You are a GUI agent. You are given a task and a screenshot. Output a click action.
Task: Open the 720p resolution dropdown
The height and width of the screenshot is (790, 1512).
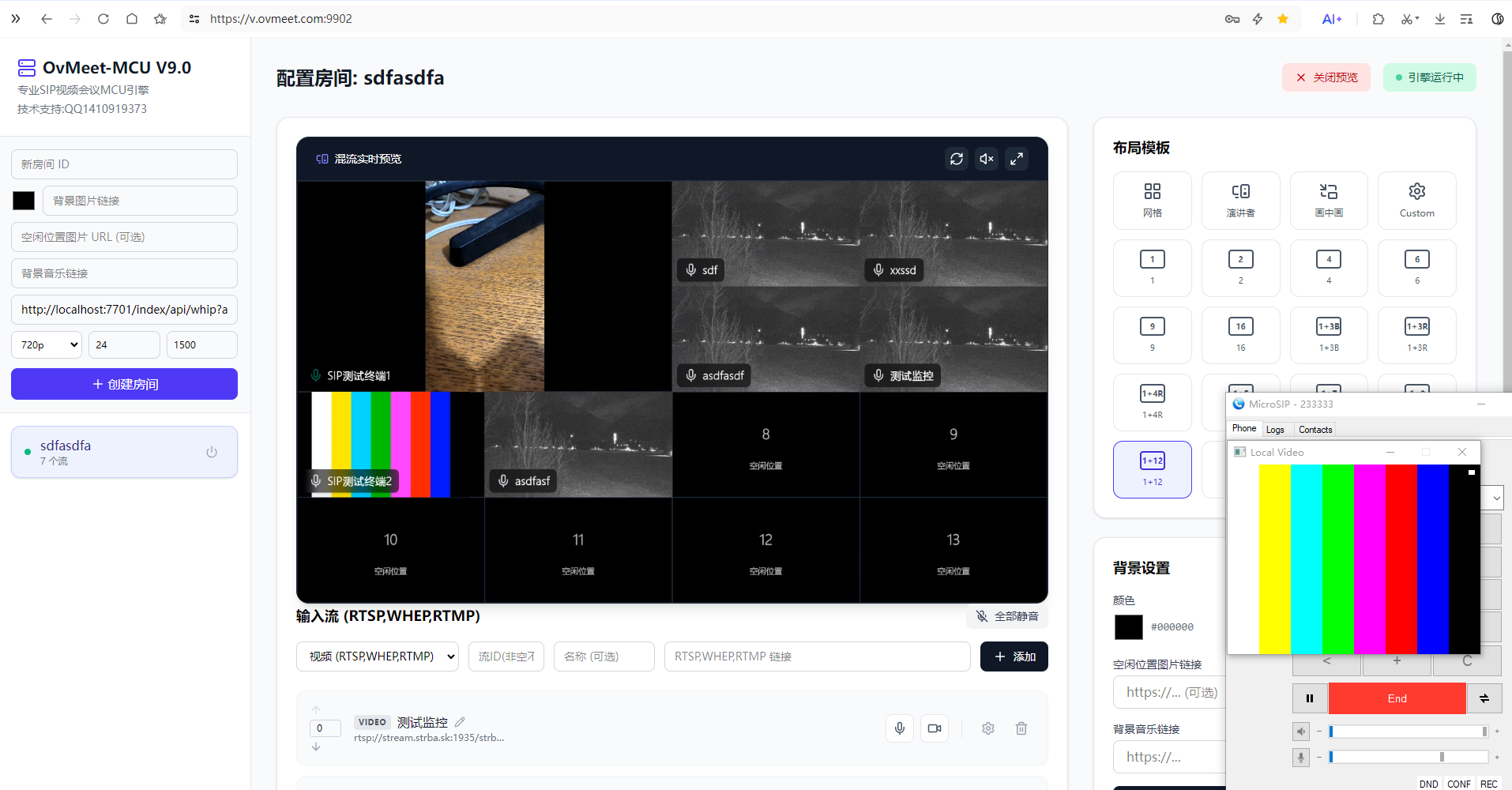(47, 344)
